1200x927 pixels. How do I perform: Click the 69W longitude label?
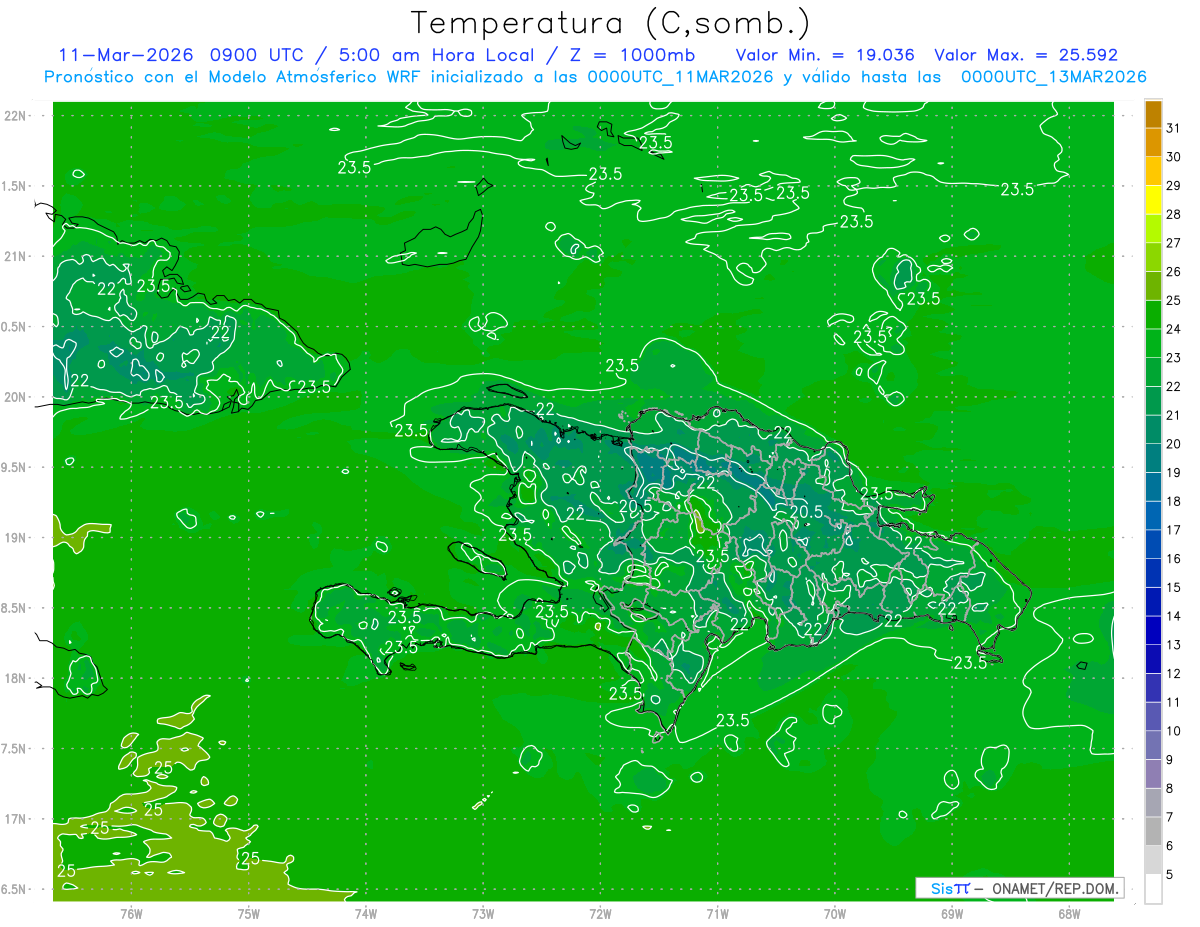click(x=952, y=914)
